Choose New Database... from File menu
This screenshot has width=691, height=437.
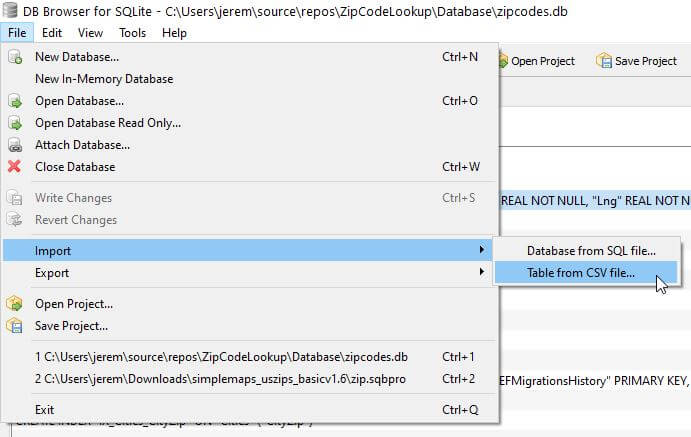click(250, 57)
